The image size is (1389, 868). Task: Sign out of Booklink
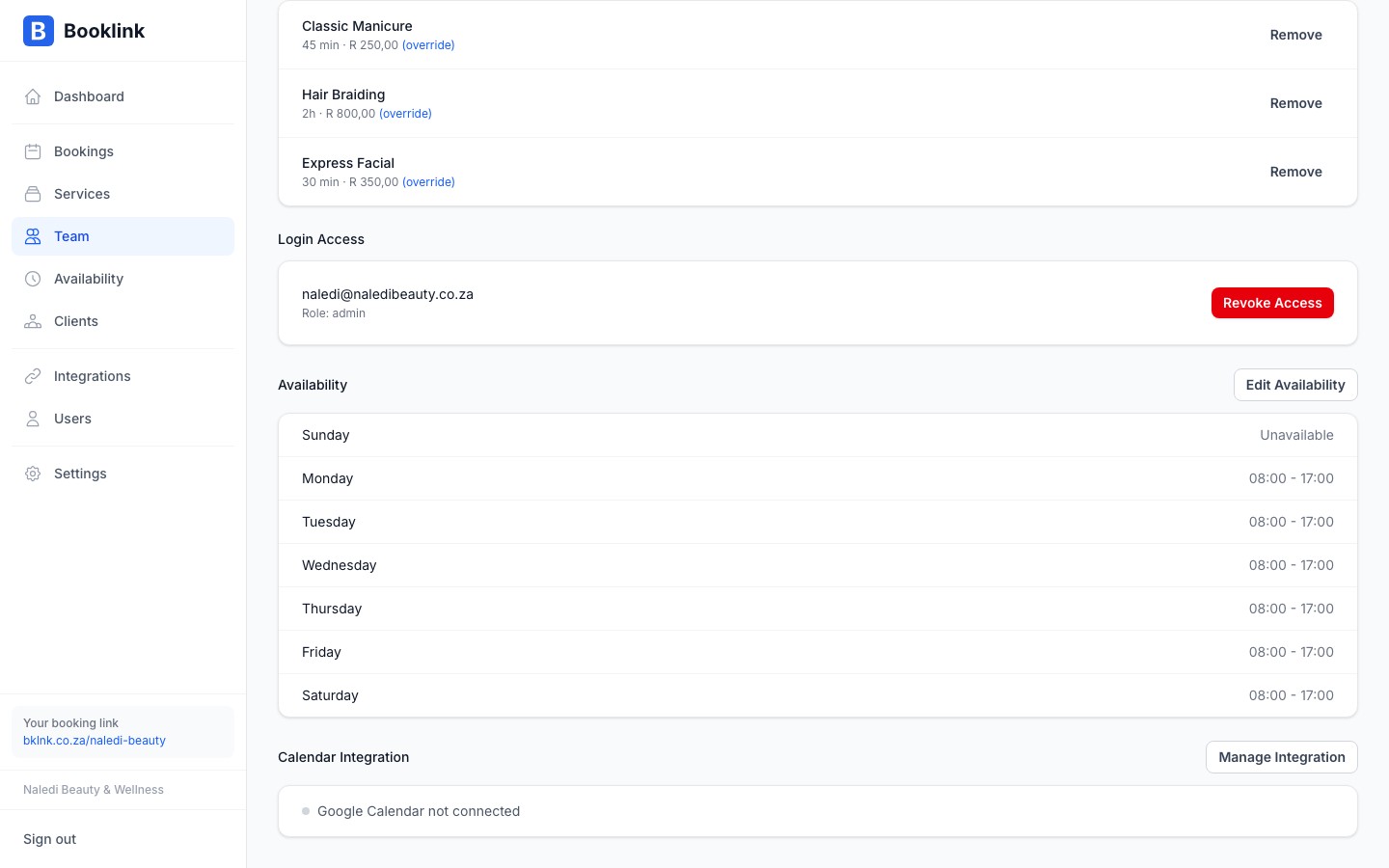[x=49, y=839]
